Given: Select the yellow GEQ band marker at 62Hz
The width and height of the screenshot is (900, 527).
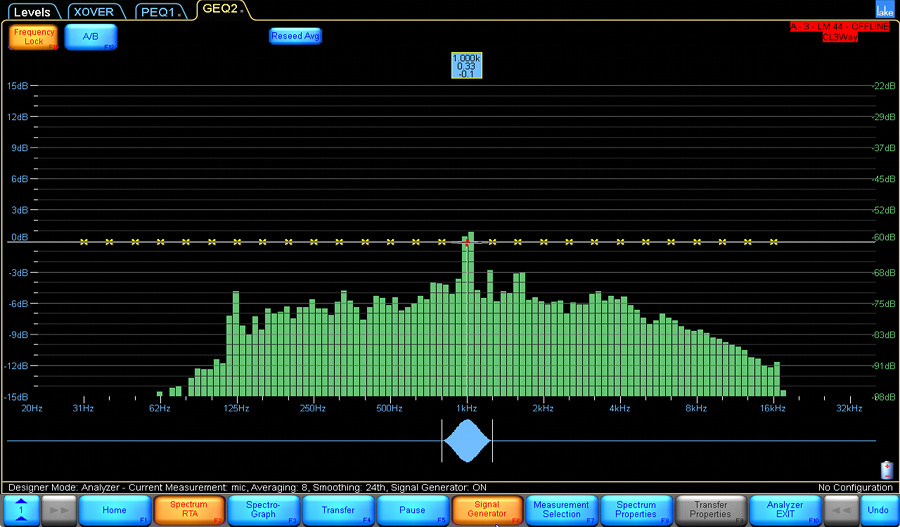Looking at the screenshot, I should pos(161,242).
